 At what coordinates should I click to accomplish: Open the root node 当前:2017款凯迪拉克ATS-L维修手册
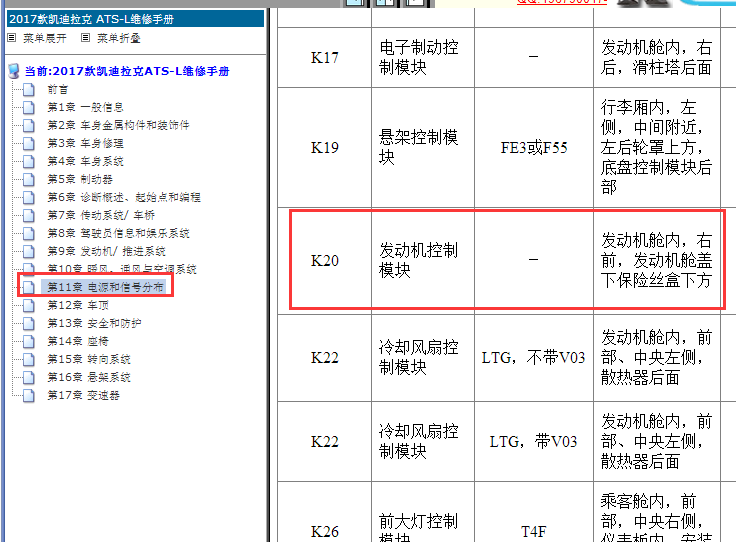[x=127, y=71]
